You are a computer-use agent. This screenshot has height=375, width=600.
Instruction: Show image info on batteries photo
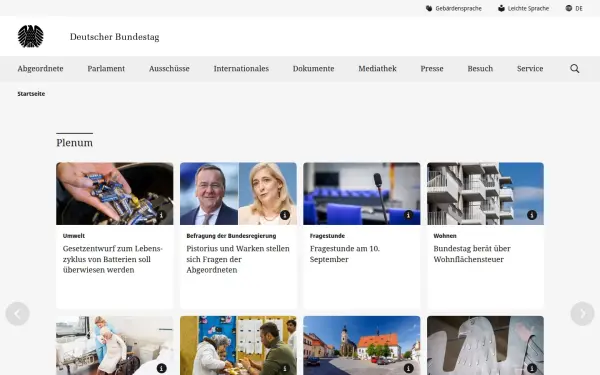[x=161, y=215]
